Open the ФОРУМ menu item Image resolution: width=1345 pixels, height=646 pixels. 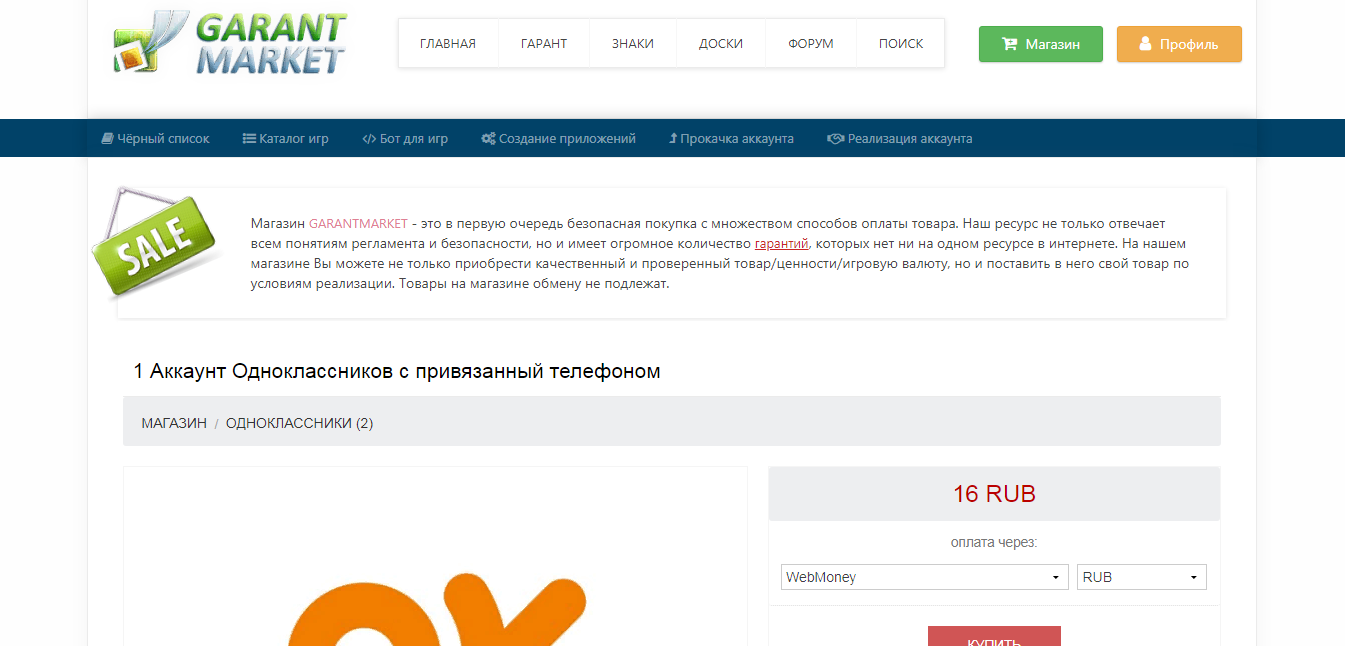pos(811,44)
